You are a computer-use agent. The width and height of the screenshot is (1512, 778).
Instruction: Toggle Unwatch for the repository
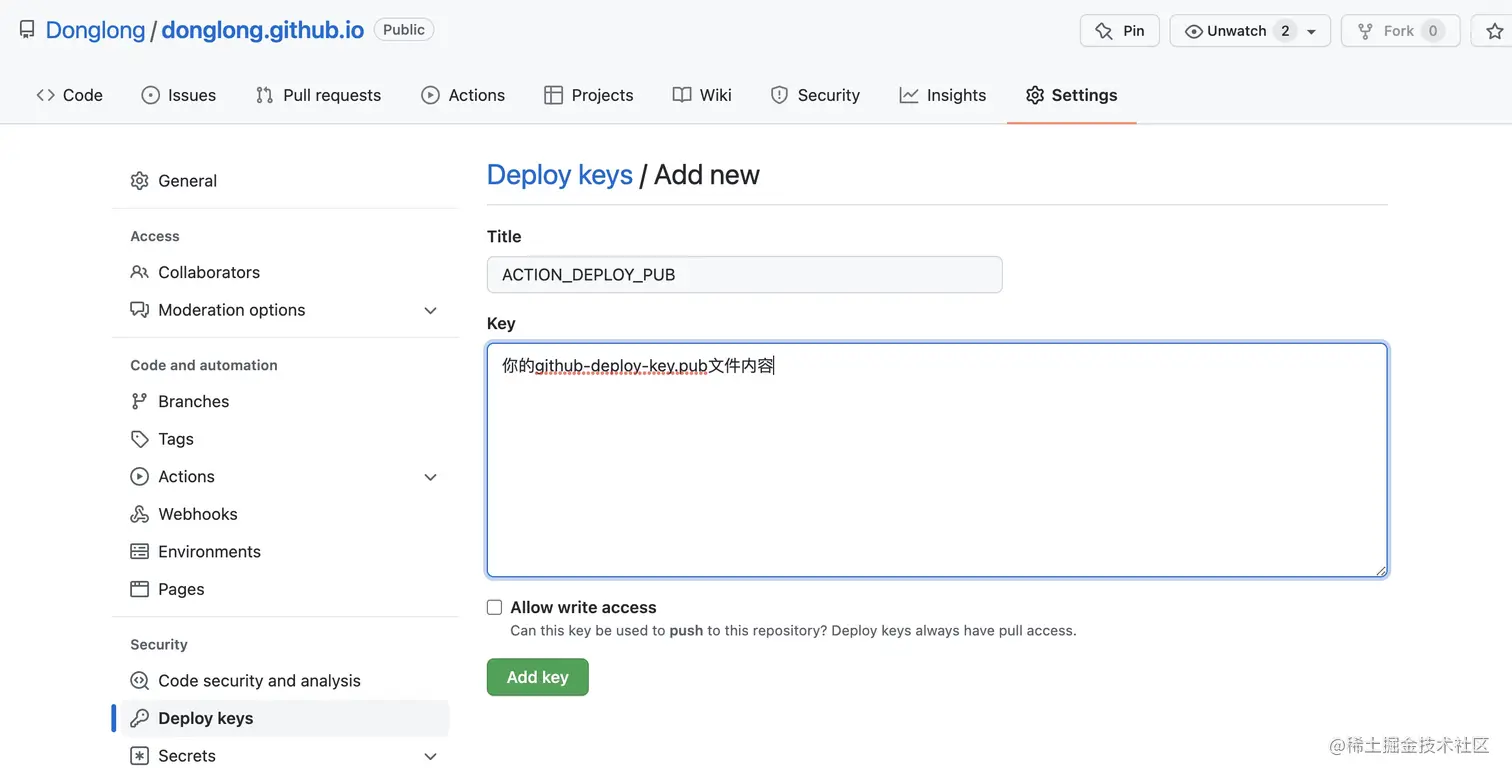[1228, 30]
